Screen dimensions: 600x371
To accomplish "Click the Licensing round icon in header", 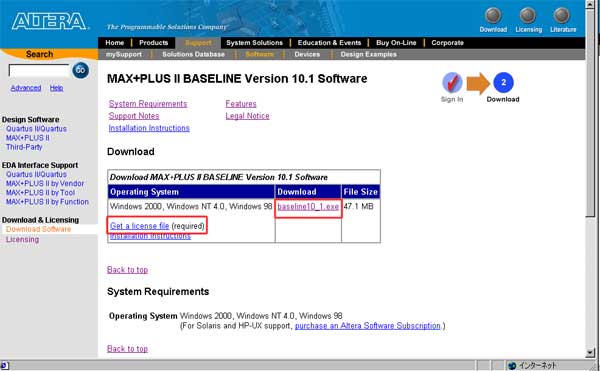I will 528,16.
